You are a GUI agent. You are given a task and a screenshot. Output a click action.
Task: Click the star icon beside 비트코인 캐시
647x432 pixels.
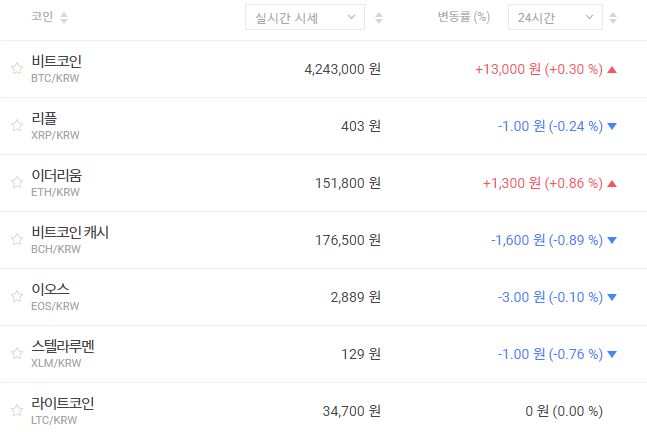click(16, 240)
